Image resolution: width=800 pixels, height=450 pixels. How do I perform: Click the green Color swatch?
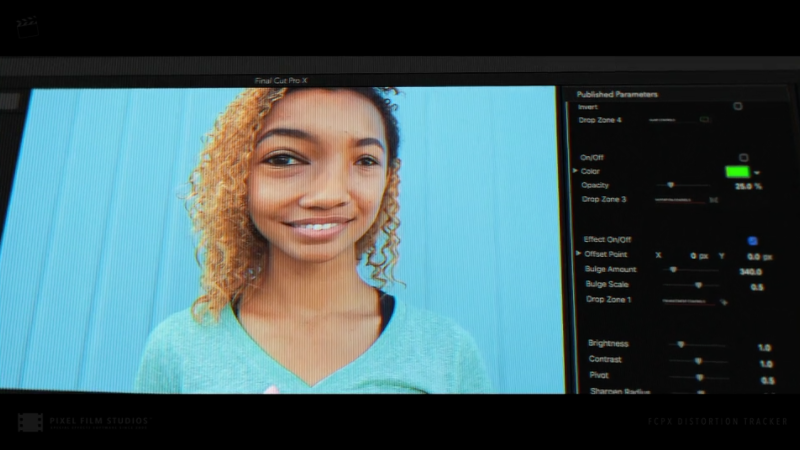(737, 172)
